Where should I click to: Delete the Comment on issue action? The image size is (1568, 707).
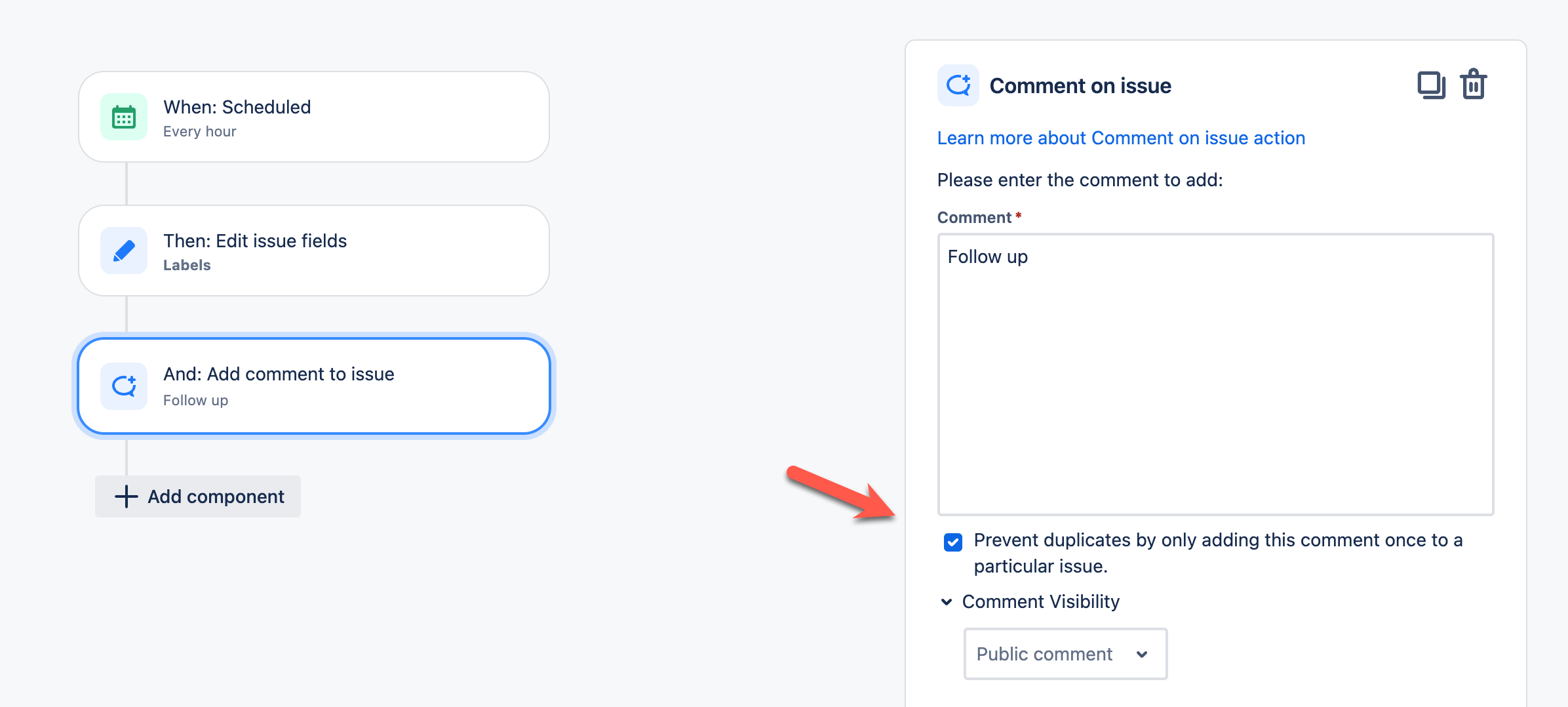[x=1473, y=84]
